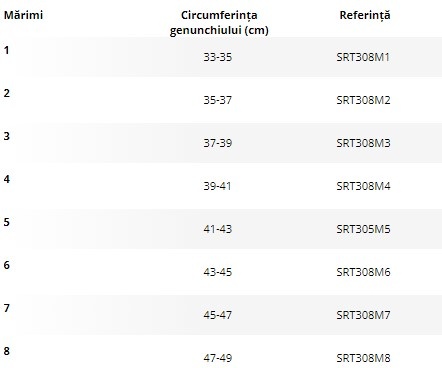The image size is (442, 368).
Task: Click reference code SRT308M2
Action: [363, 100]
